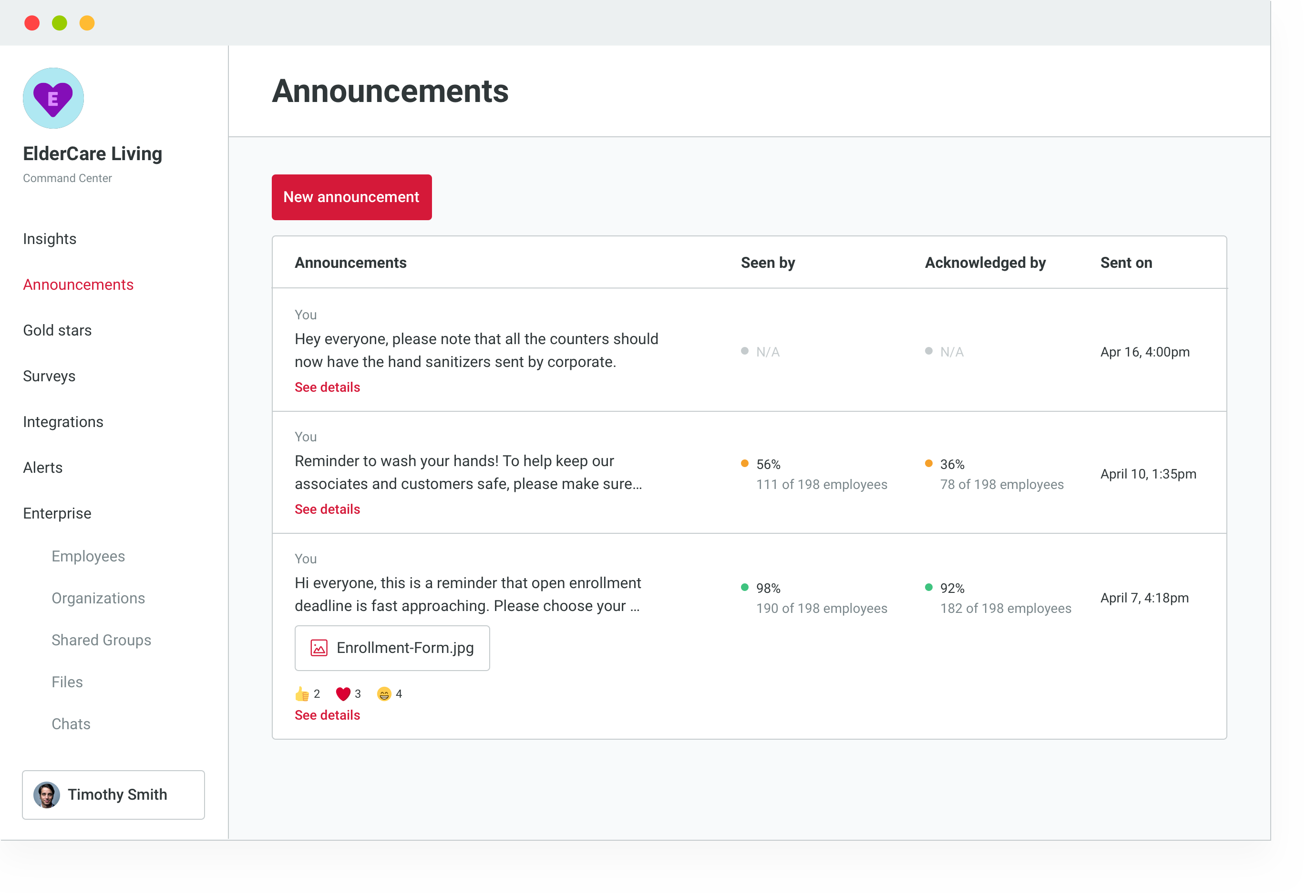The height and width of the screenshot is (896, 1316).
Task: Select Announcements in the sidebar
Action: click(x=78, y=285)
